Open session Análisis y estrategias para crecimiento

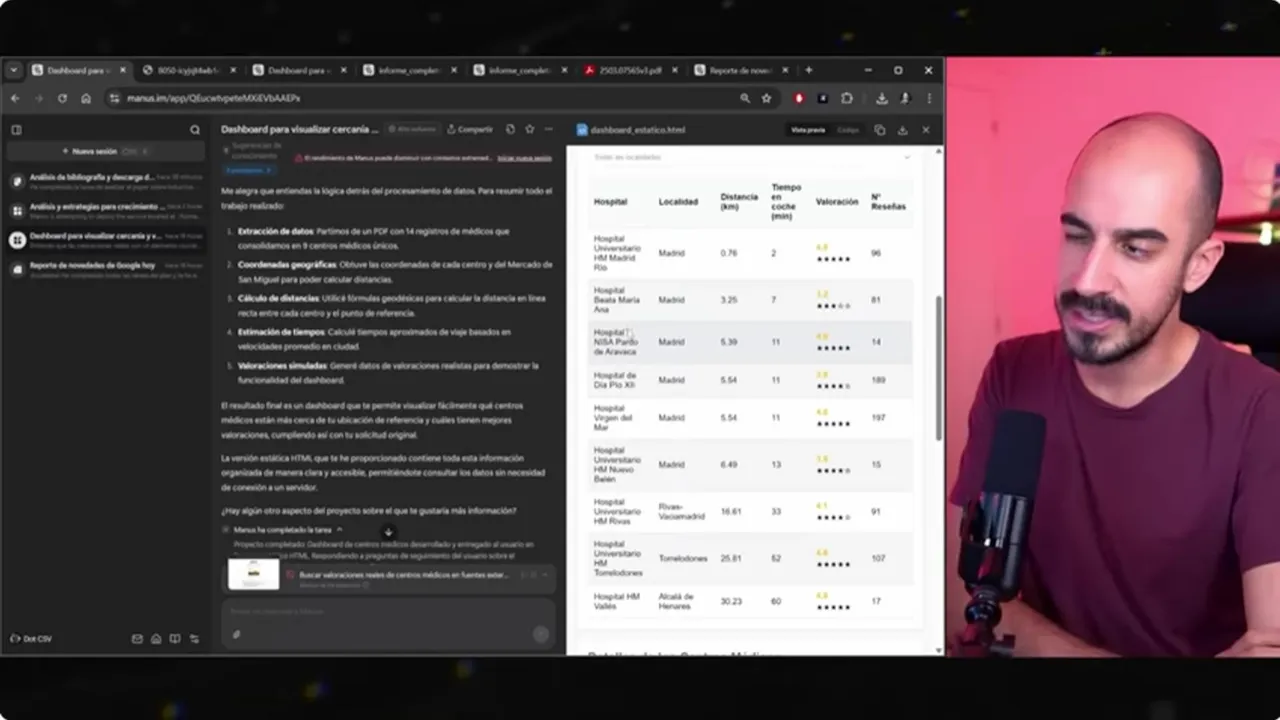pyautogui.click(x=105, y=210)
